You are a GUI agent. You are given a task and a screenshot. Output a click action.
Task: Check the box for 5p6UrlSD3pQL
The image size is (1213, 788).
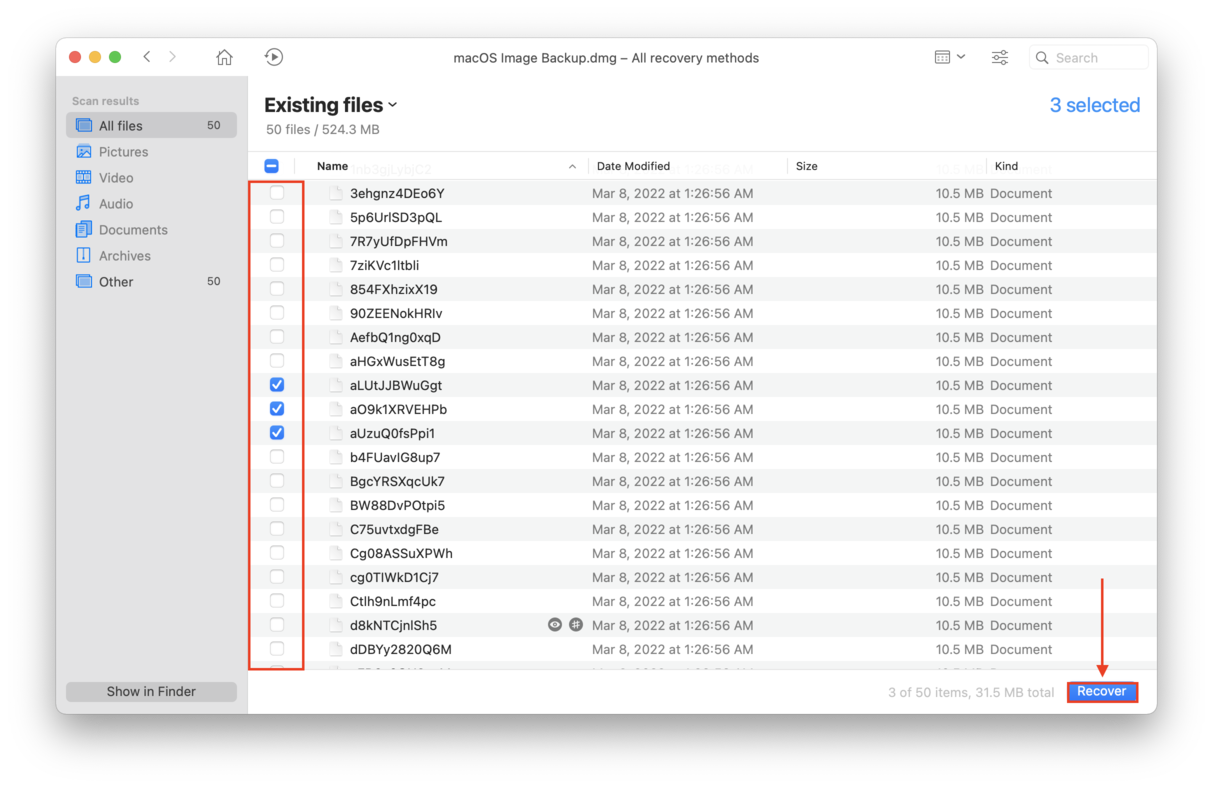coord(277,217)
